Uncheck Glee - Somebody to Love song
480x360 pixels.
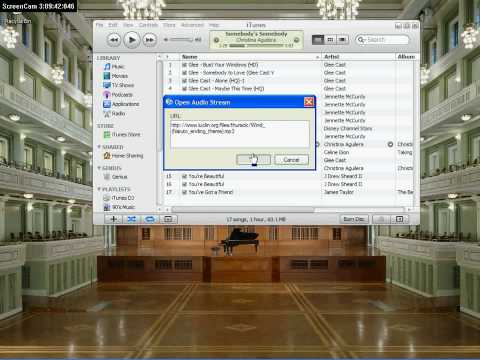(x=184, y=73)
